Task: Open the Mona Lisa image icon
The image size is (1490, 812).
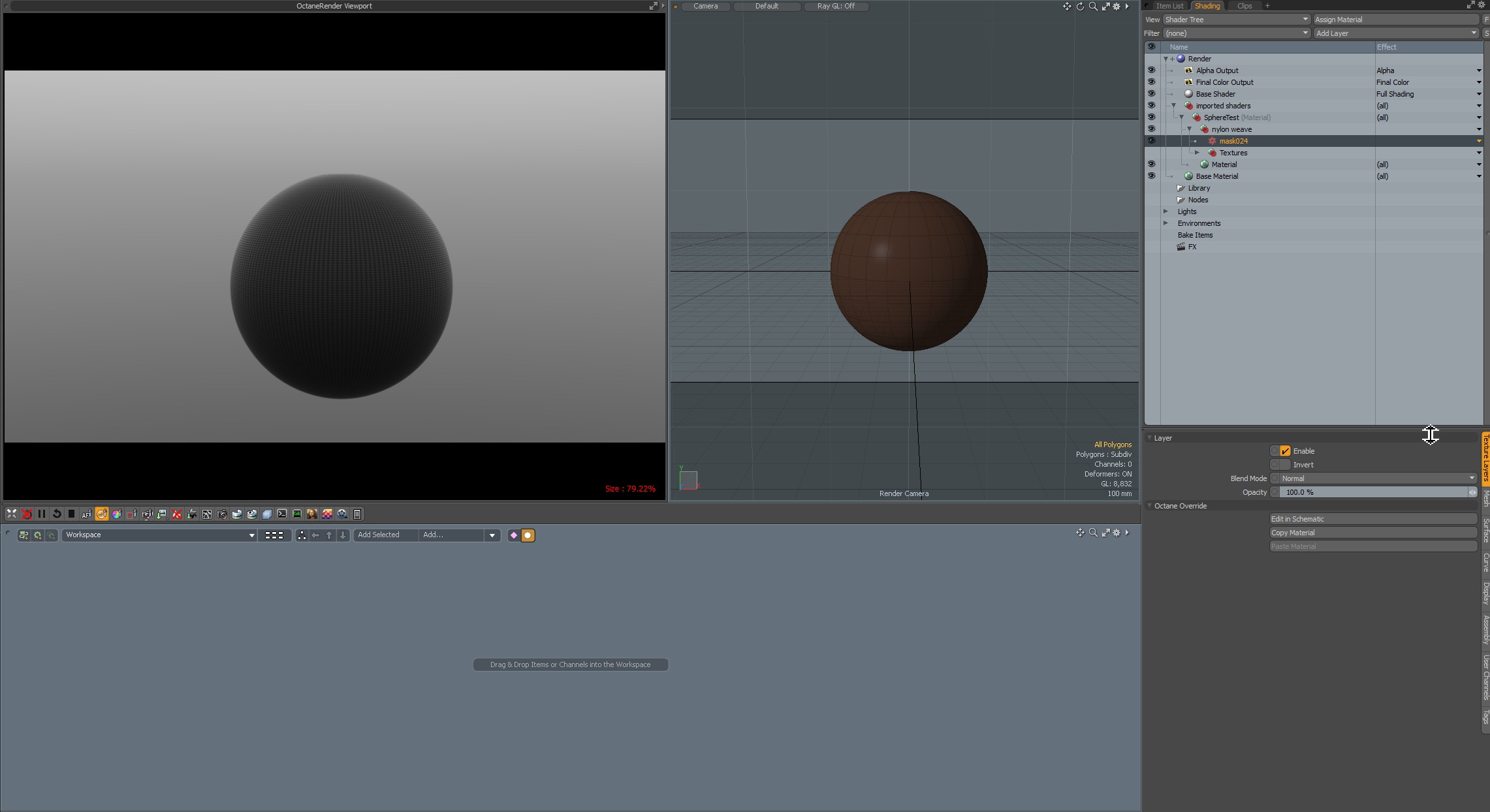Action: (x=312, y=514)
